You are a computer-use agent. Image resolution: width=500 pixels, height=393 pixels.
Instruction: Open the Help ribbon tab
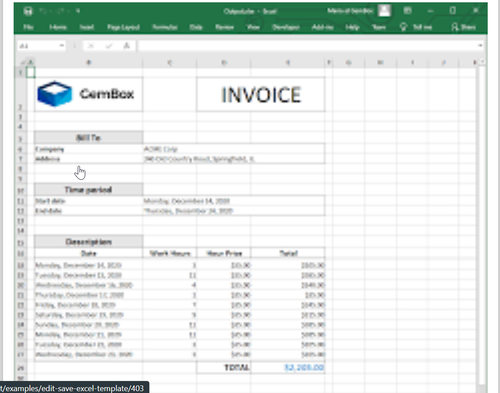[x=352, y=27]
